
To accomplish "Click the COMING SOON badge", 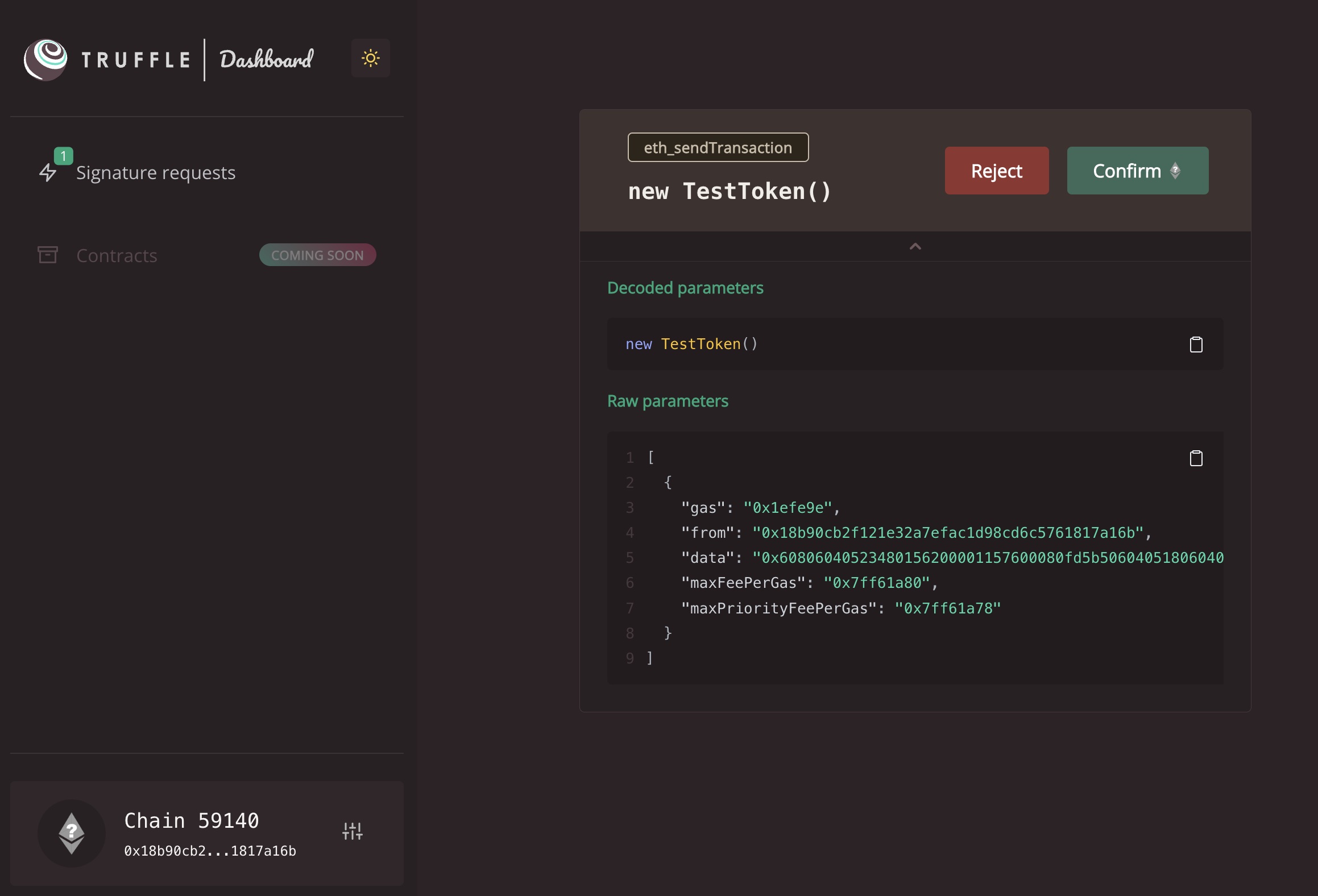I will [317, 255].
